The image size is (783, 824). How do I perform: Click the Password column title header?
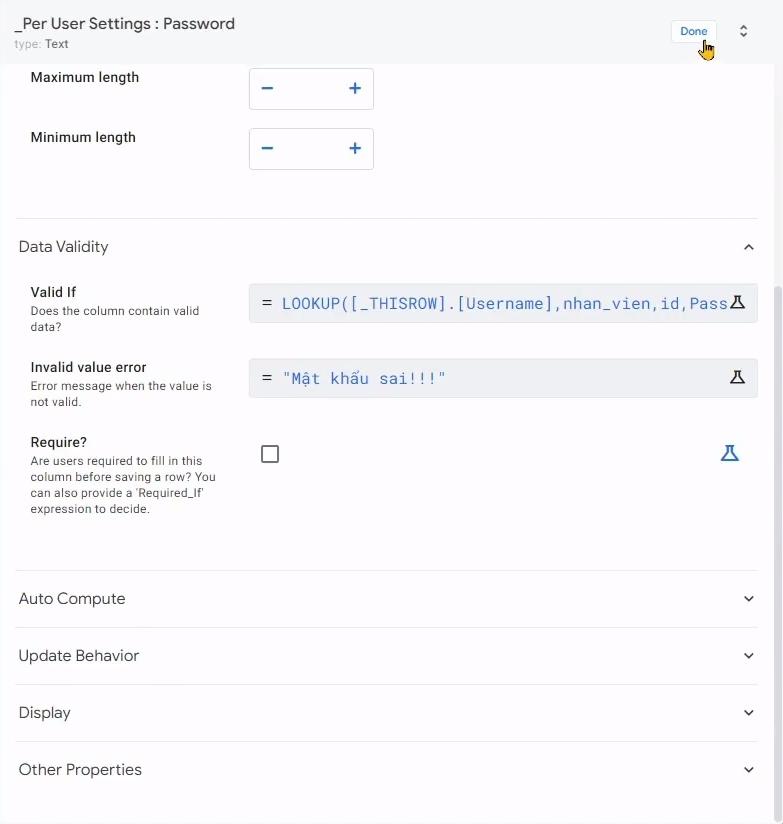tap(124, 22)
